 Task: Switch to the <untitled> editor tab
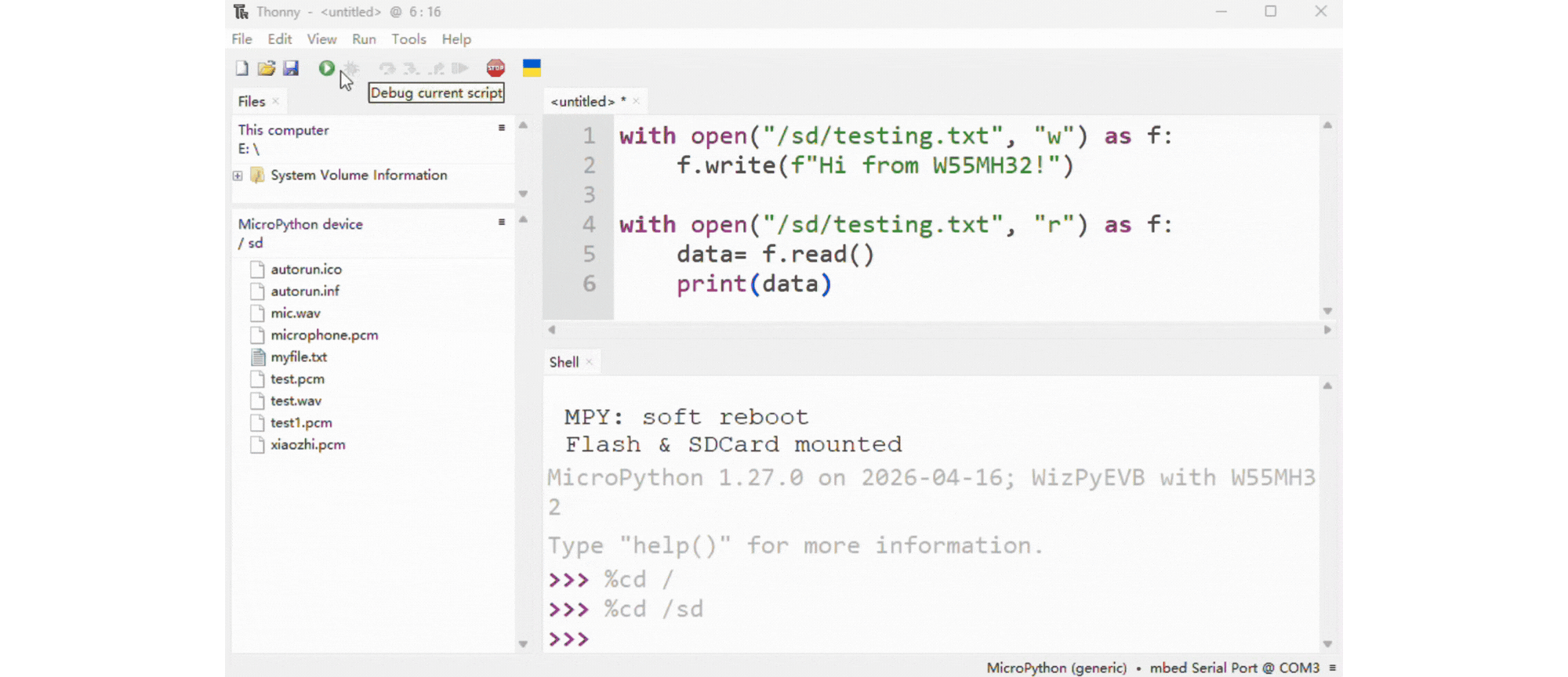(583, 101)
